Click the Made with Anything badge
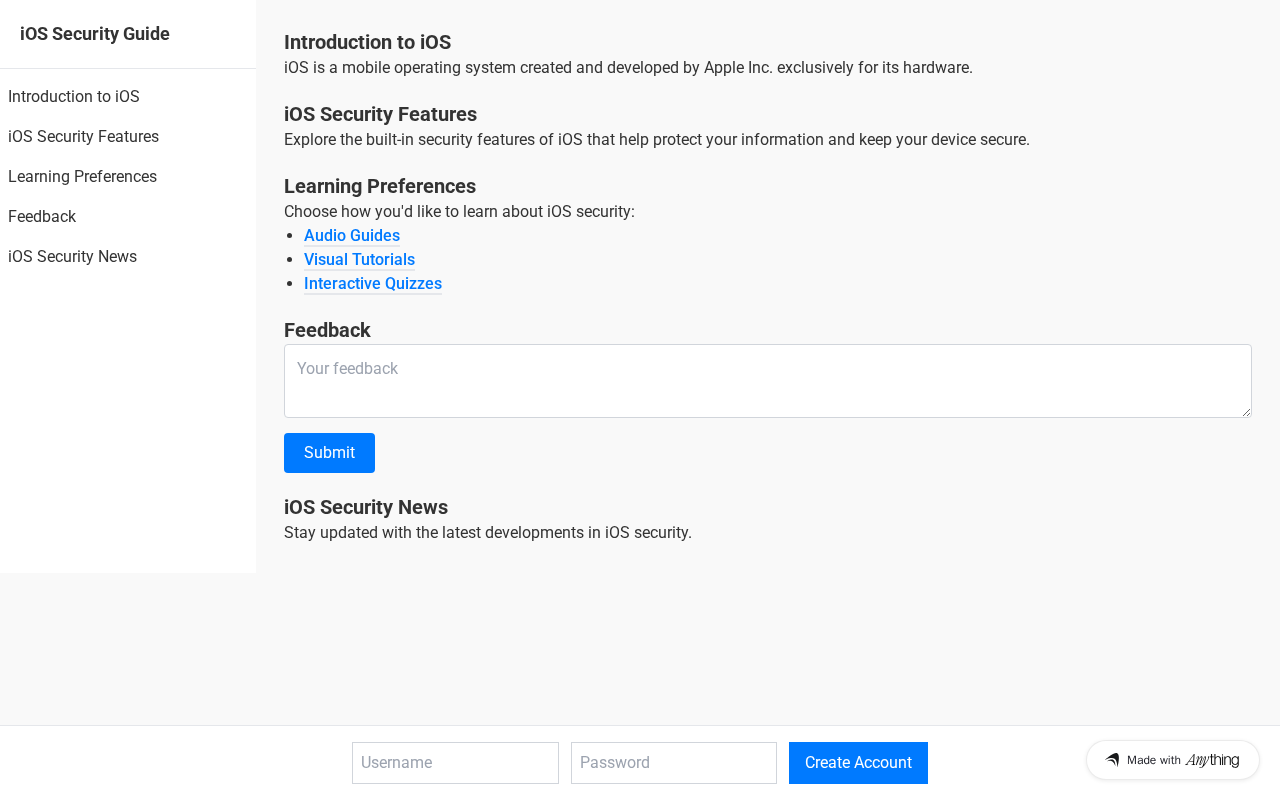 coord(1172,760)
